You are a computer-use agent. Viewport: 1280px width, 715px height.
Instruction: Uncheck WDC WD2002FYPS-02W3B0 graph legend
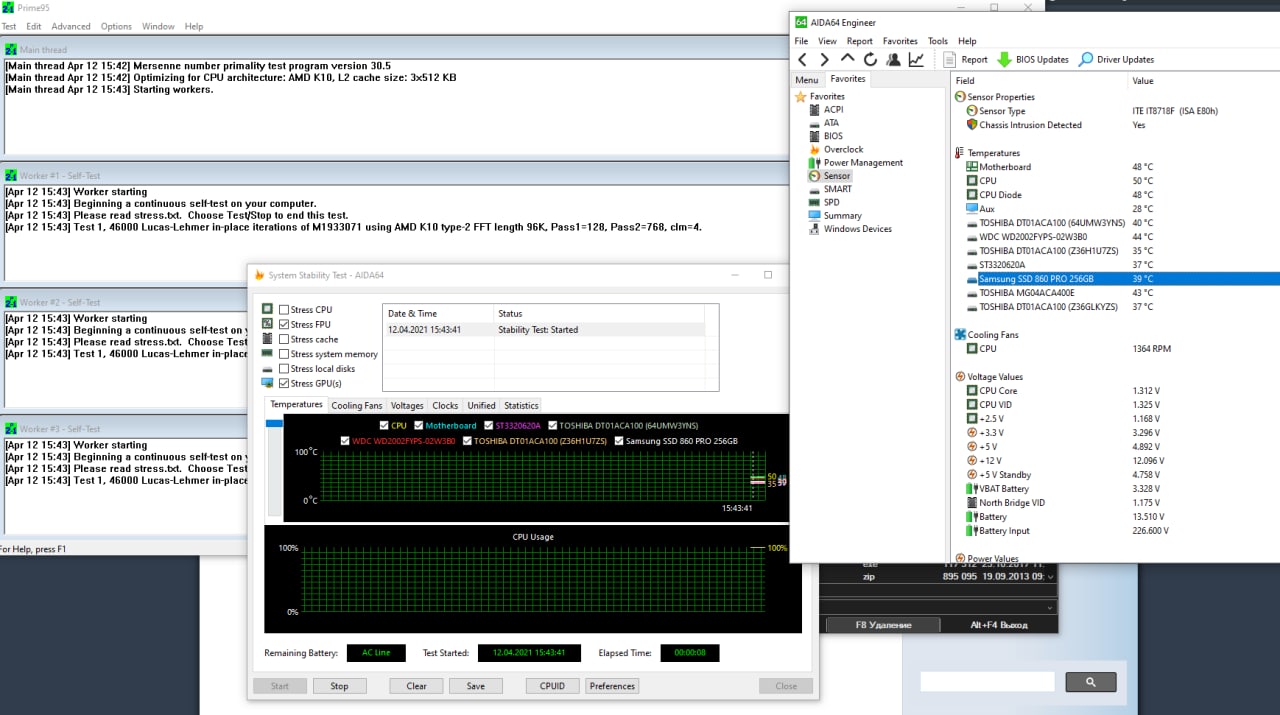click(345, 441)
